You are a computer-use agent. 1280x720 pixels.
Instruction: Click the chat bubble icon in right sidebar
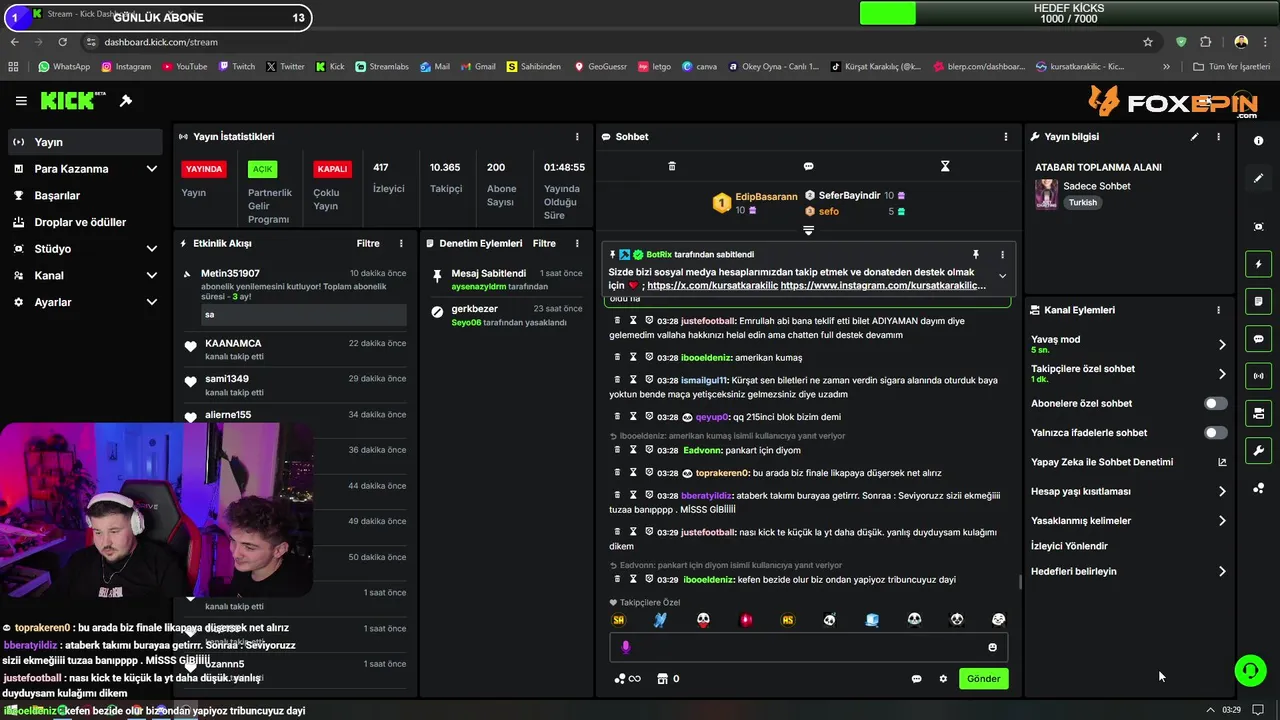[x=1258, y=339]
